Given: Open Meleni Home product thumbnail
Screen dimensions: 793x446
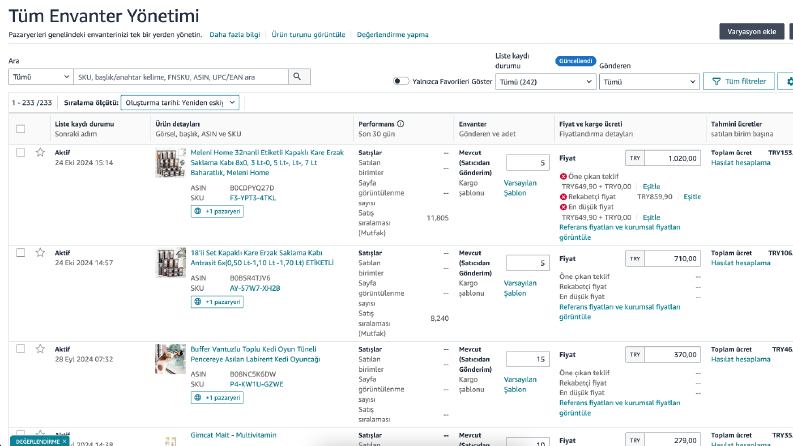Looking at the screenshot, I should (170, 163).
